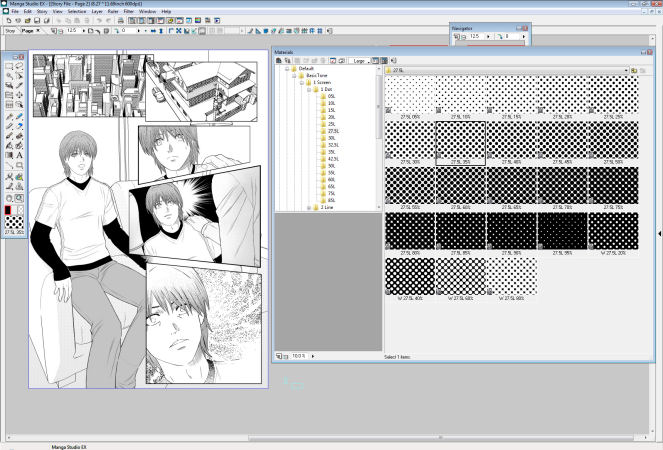
Task: Select the Zoom magnifier tool in toolbox
Action: [19, 198]
